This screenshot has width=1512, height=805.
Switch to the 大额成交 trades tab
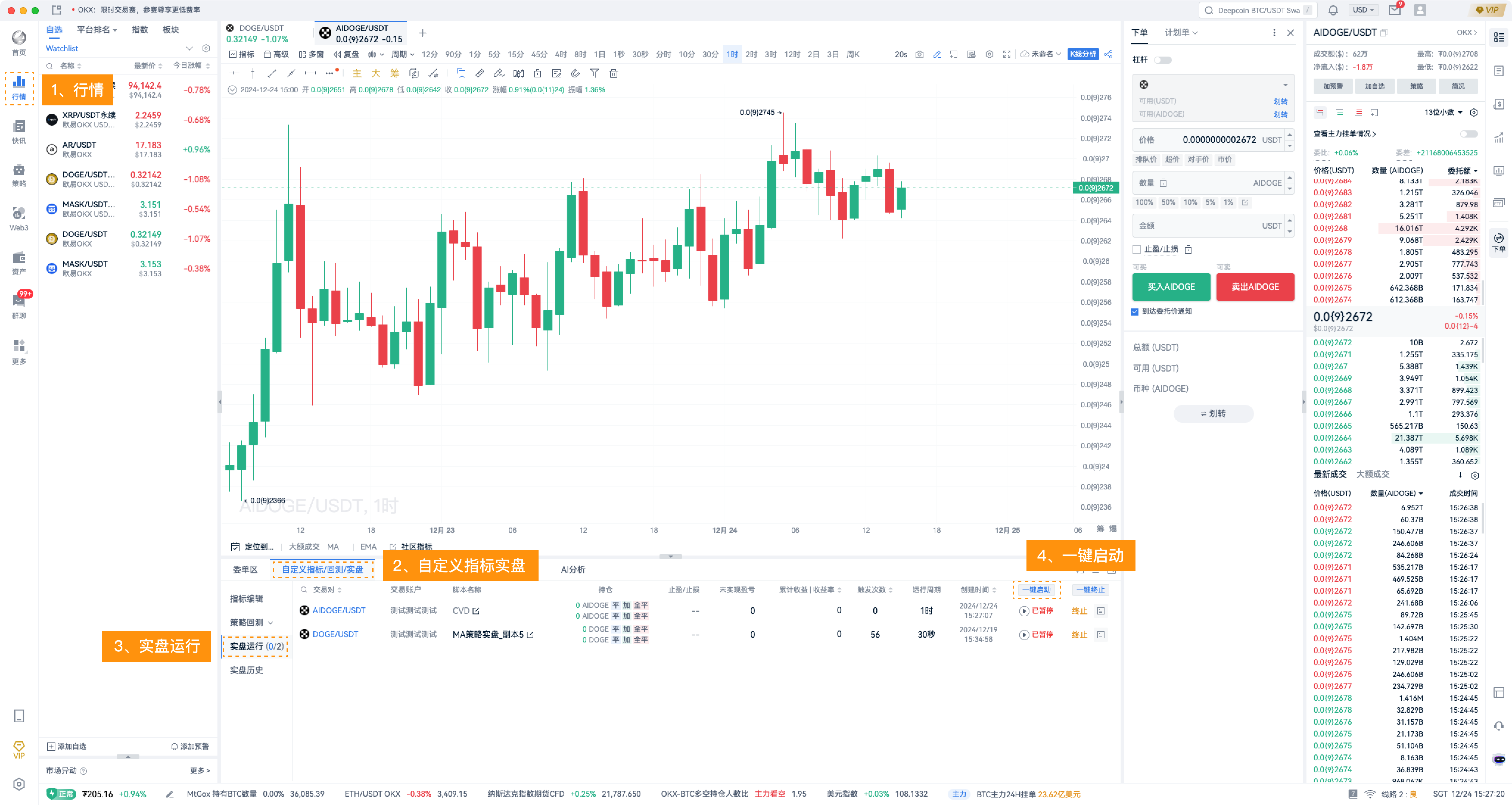[1372, 475]
